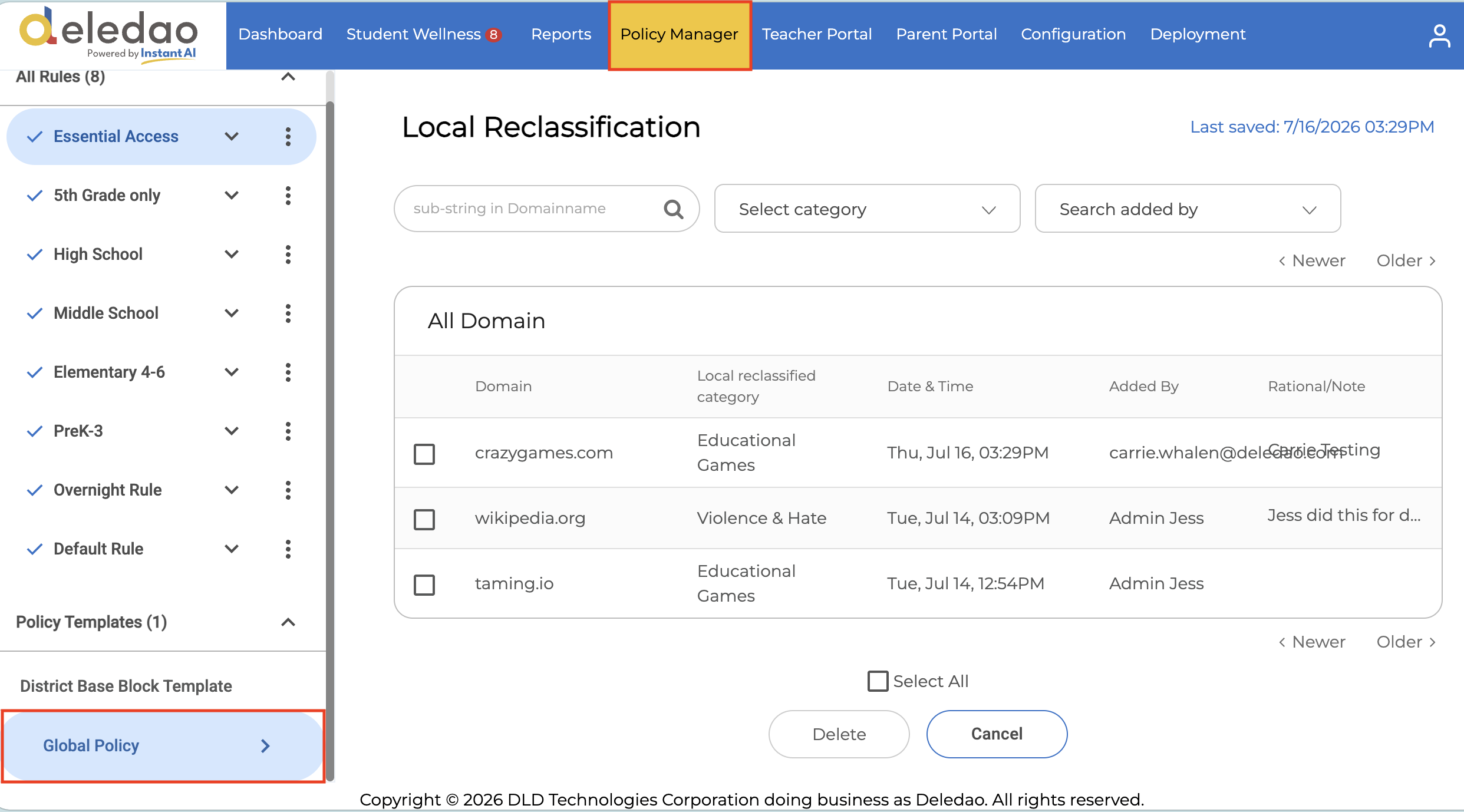
Task: Open the Deployment tab
Action: [x=1198, y=34]
